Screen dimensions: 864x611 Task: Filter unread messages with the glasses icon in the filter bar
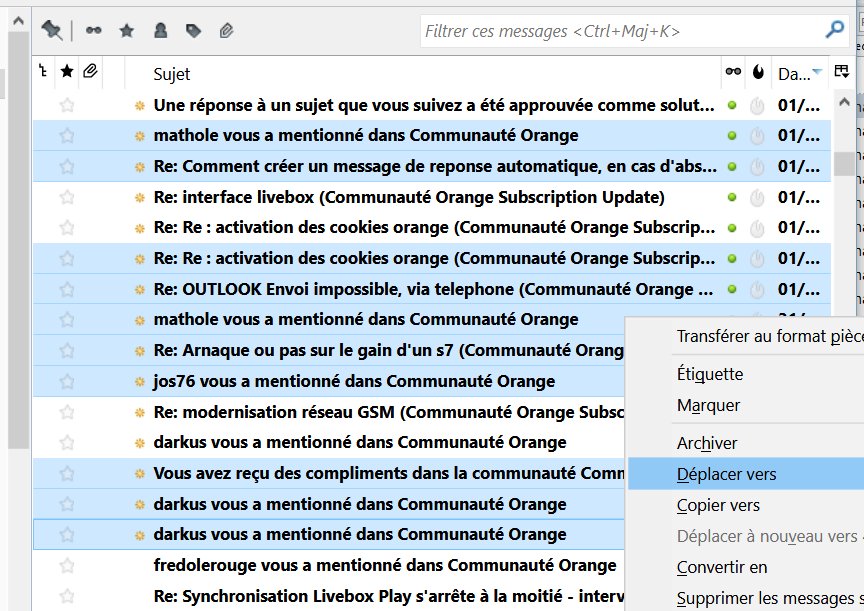coord(93,31)
